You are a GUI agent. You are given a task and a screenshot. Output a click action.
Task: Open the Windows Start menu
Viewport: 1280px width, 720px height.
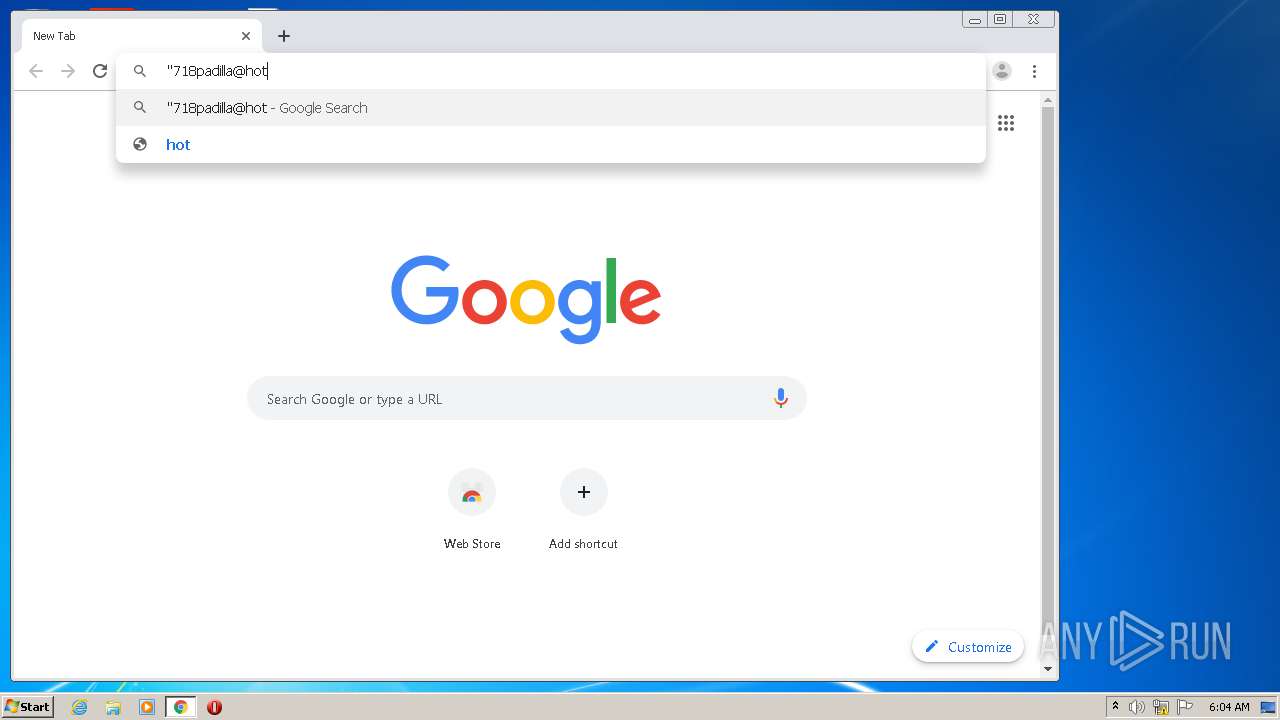(x=28, y=706)
